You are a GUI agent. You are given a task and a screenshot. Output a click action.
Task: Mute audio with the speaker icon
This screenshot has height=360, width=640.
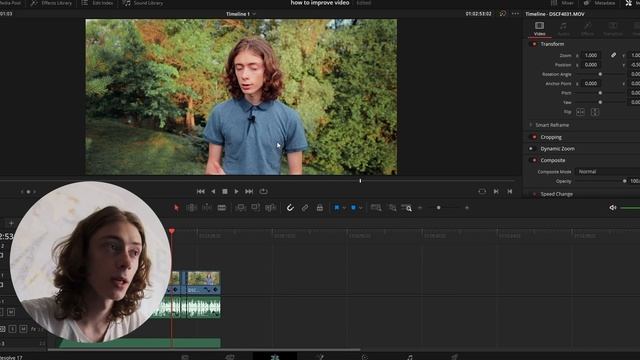click(613, 208)
